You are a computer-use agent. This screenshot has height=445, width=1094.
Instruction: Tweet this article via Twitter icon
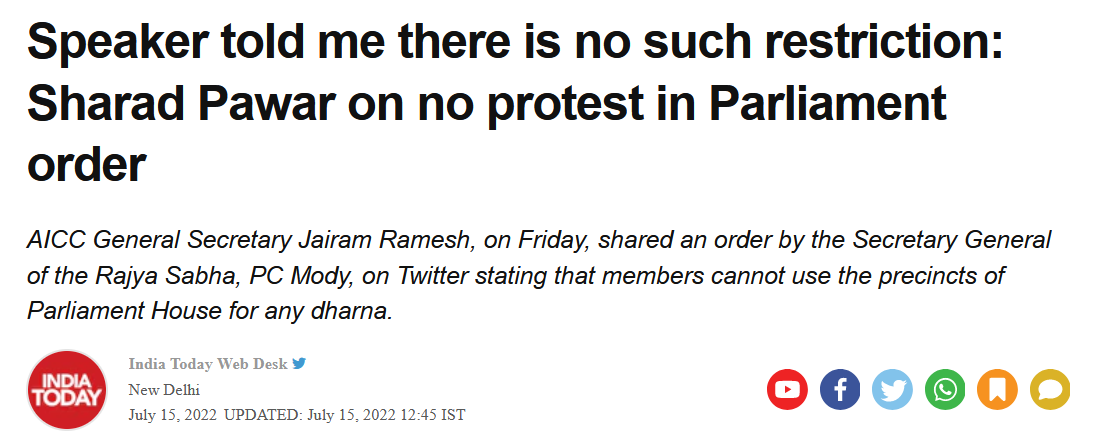tap(892, 389)
